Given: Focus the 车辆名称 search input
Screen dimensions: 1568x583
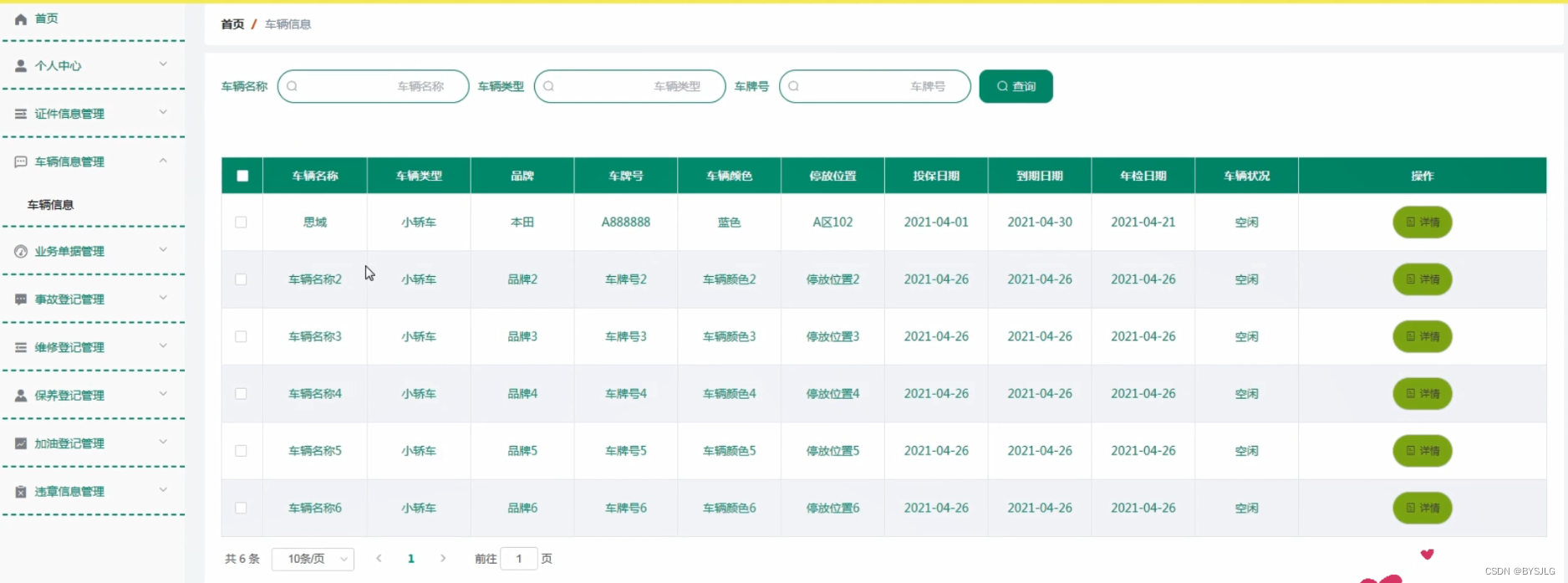Looking at the screenshot, I should tap(373, 86).
